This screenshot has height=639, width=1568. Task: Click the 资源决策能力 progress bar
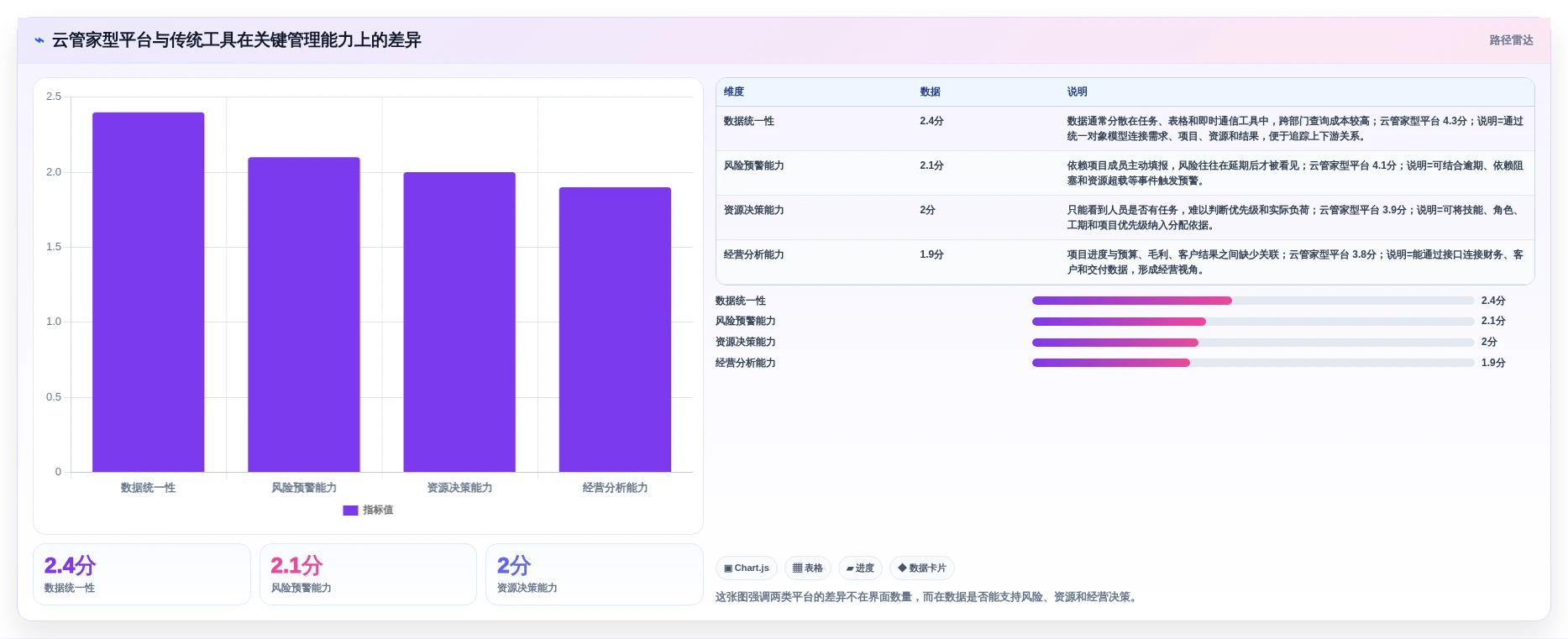click(1253, 343)
